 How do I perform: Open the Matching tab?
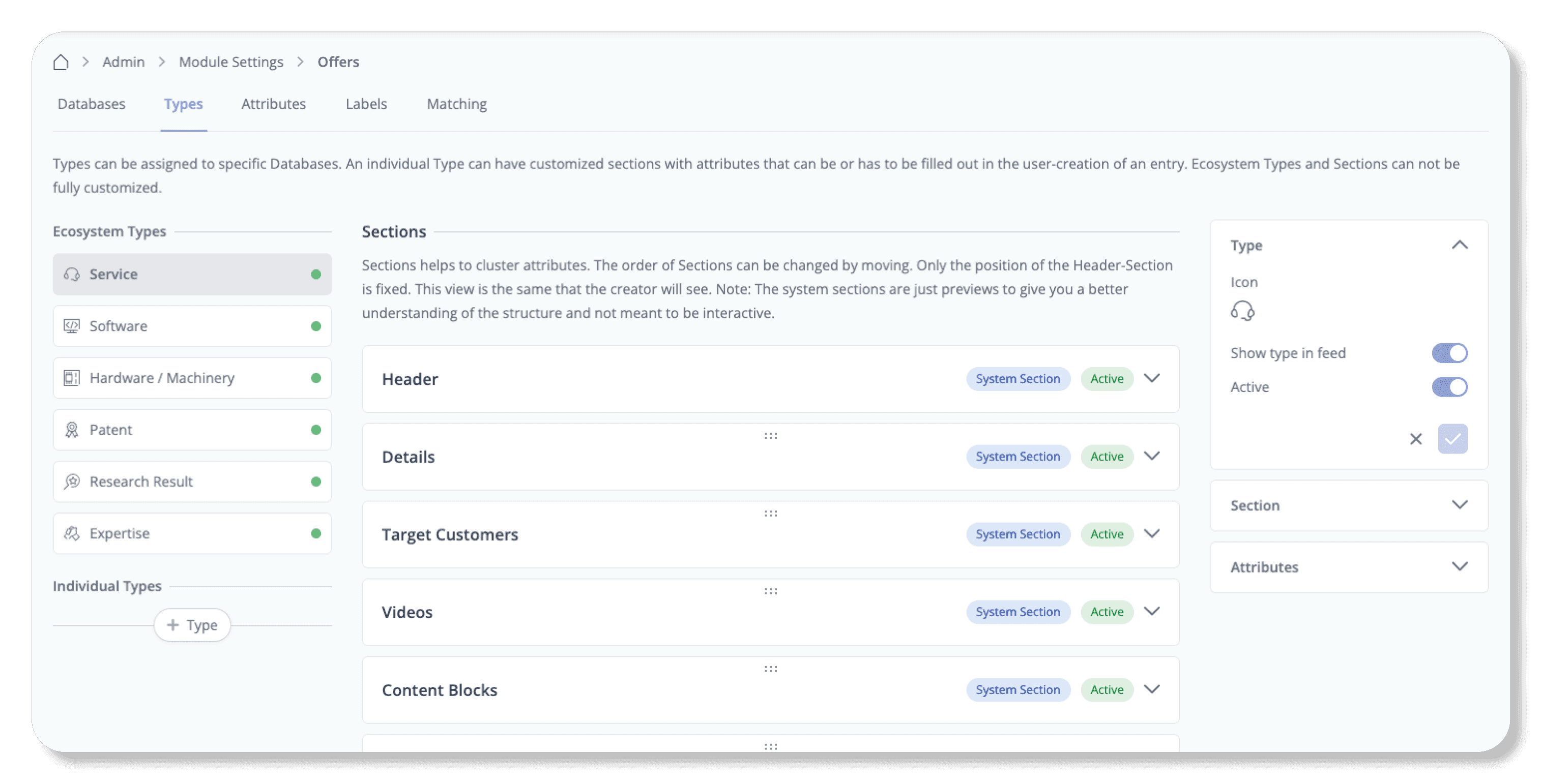point(456,104)
